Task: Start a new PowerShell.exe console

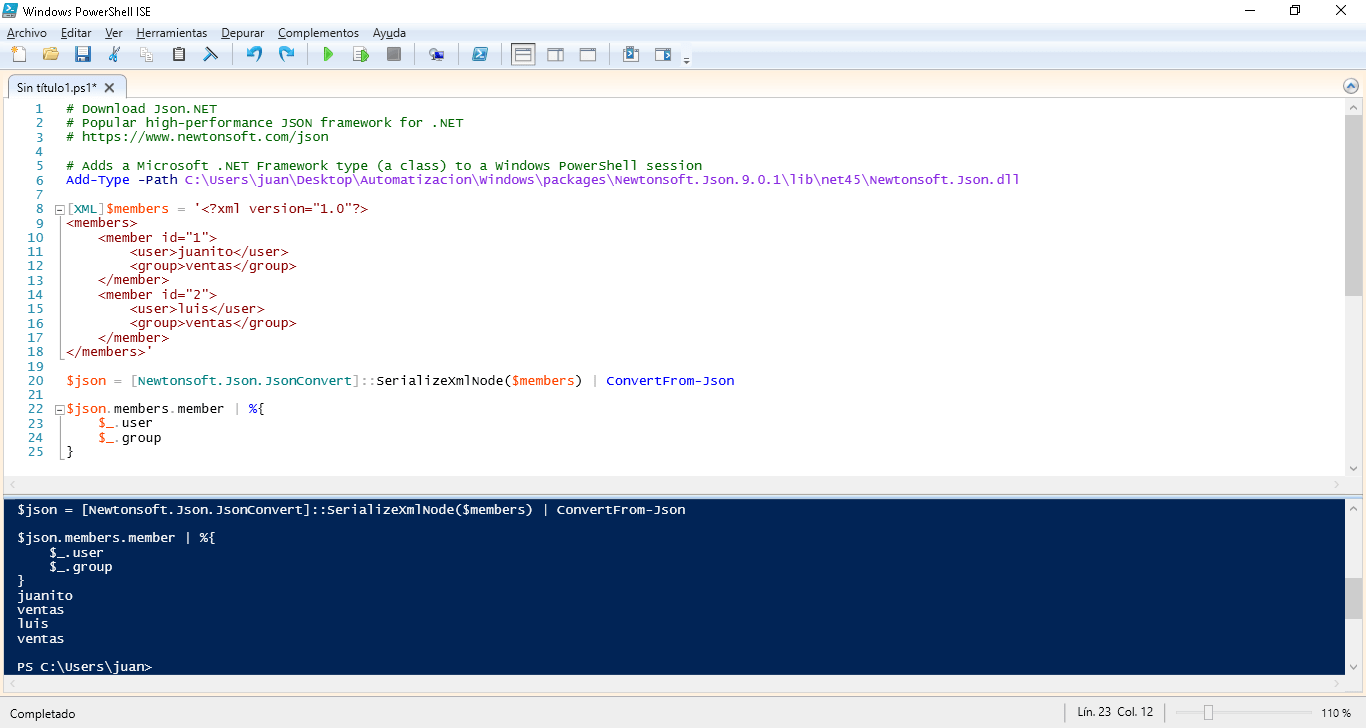Action: point(481,54)
